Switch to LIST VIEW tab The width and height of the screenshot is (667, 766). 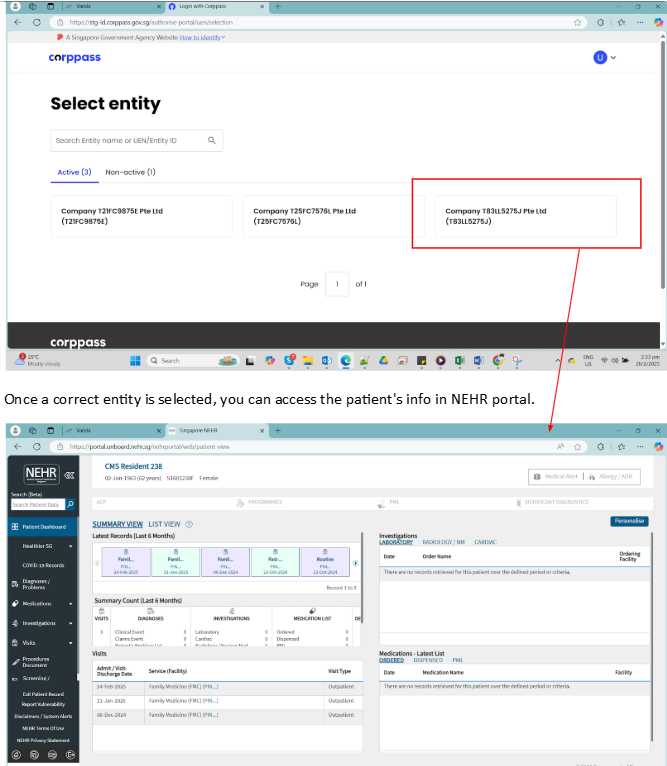(164, 524)
